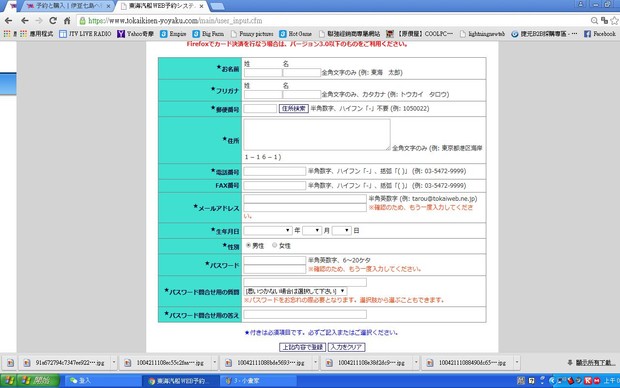Click the FAX番号 input field
This screenshot has width=620, height=388.
coord(275,185)
